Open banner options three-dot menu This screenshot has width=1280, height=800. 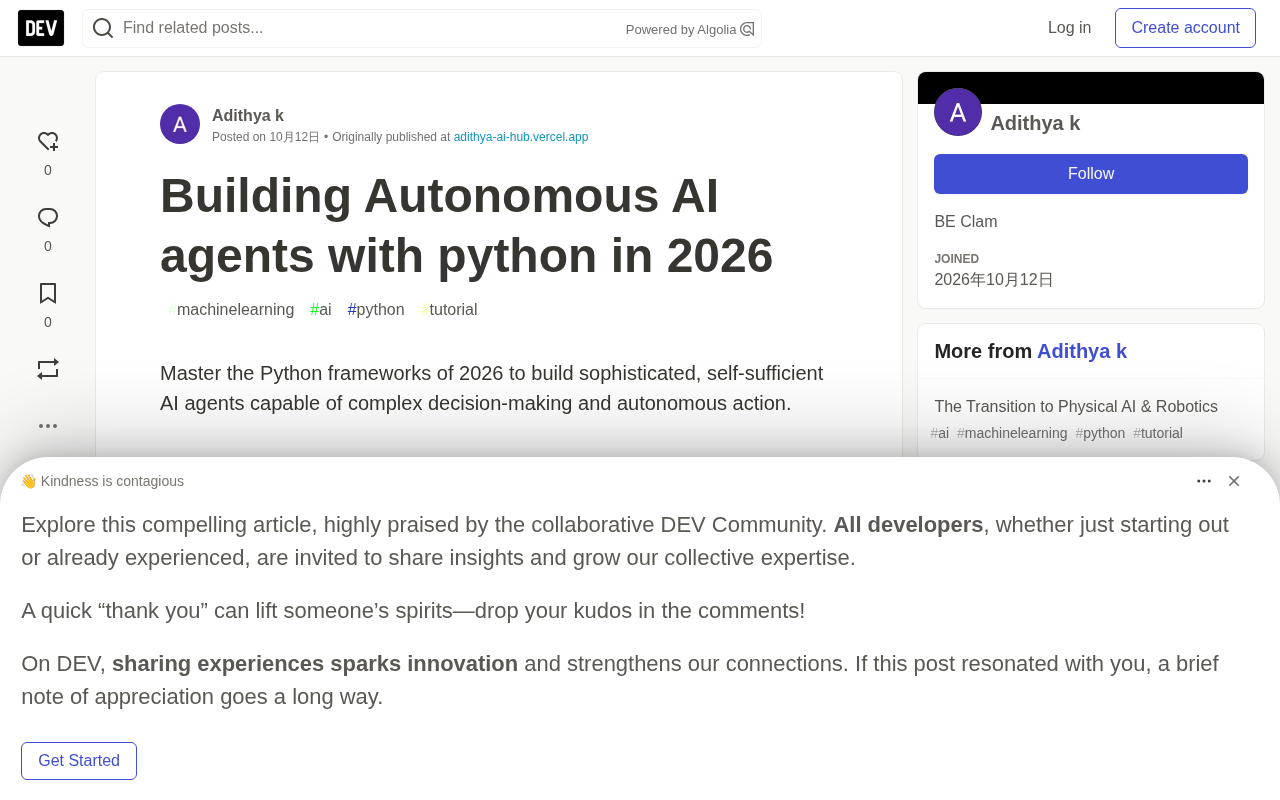click(1204, 481)
